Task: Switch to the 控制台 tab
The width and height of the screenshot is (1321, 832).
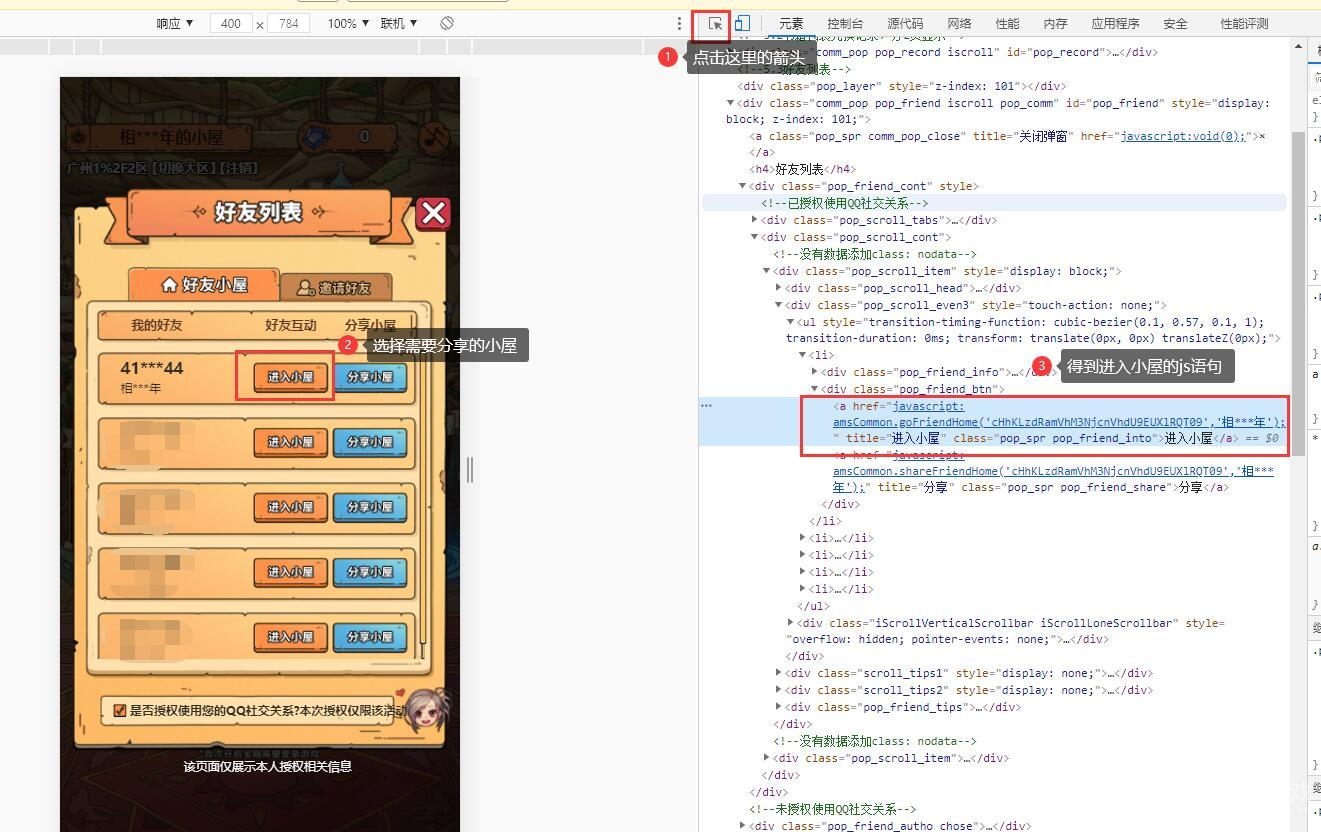Action: [x=845, y=23]
